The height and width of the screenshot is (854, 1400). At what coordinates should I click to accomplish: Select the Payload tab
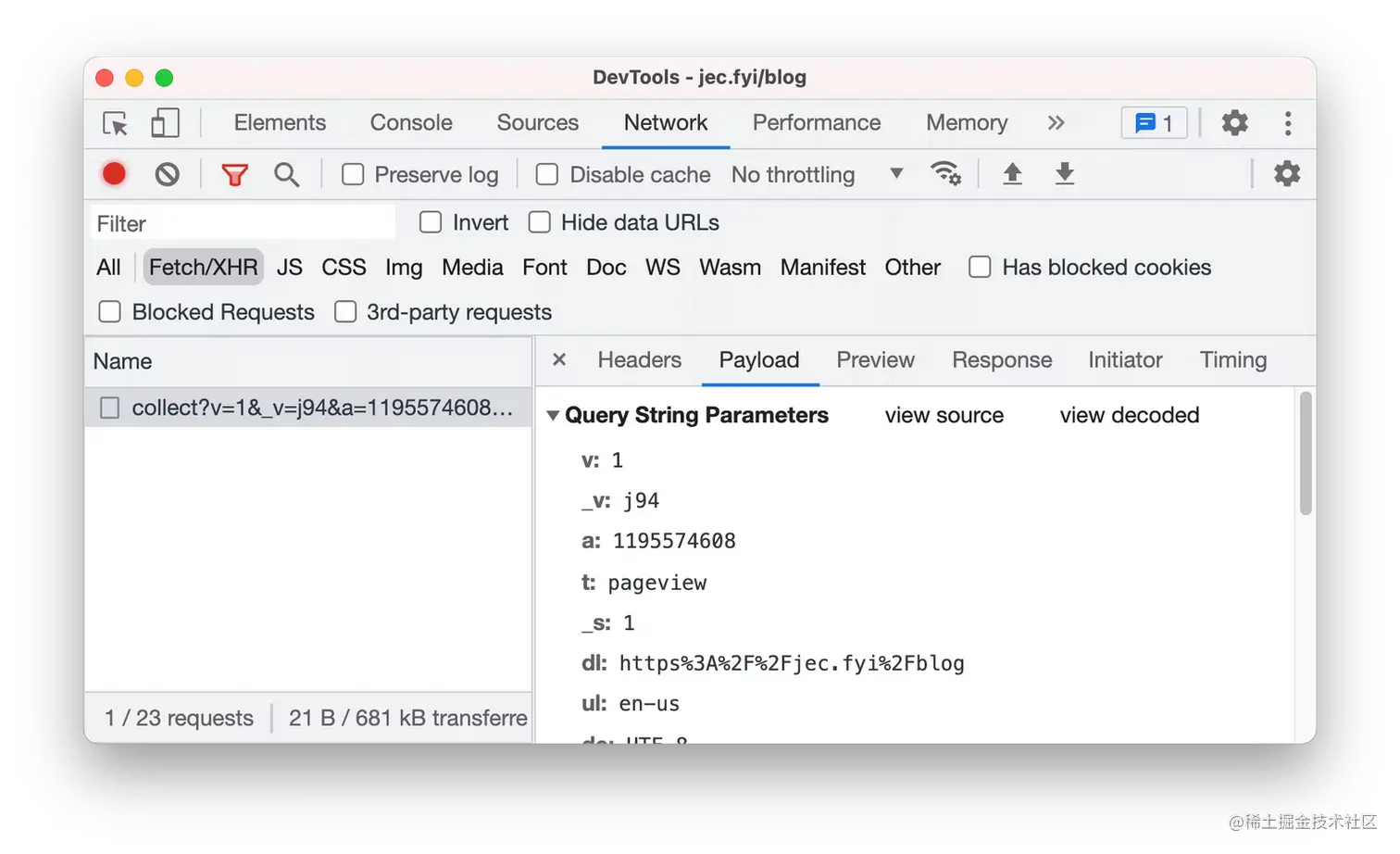pyautogui.click(x=758, y=359)
